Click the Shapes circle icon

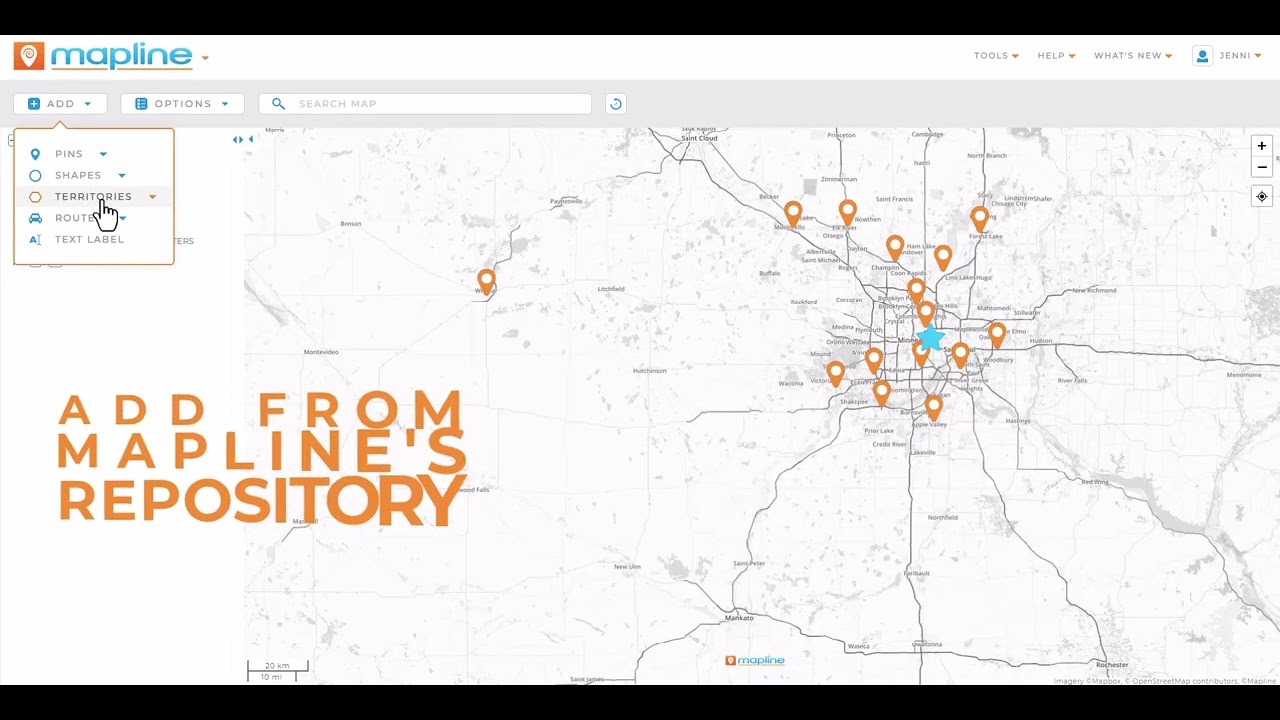pos(35,176)
